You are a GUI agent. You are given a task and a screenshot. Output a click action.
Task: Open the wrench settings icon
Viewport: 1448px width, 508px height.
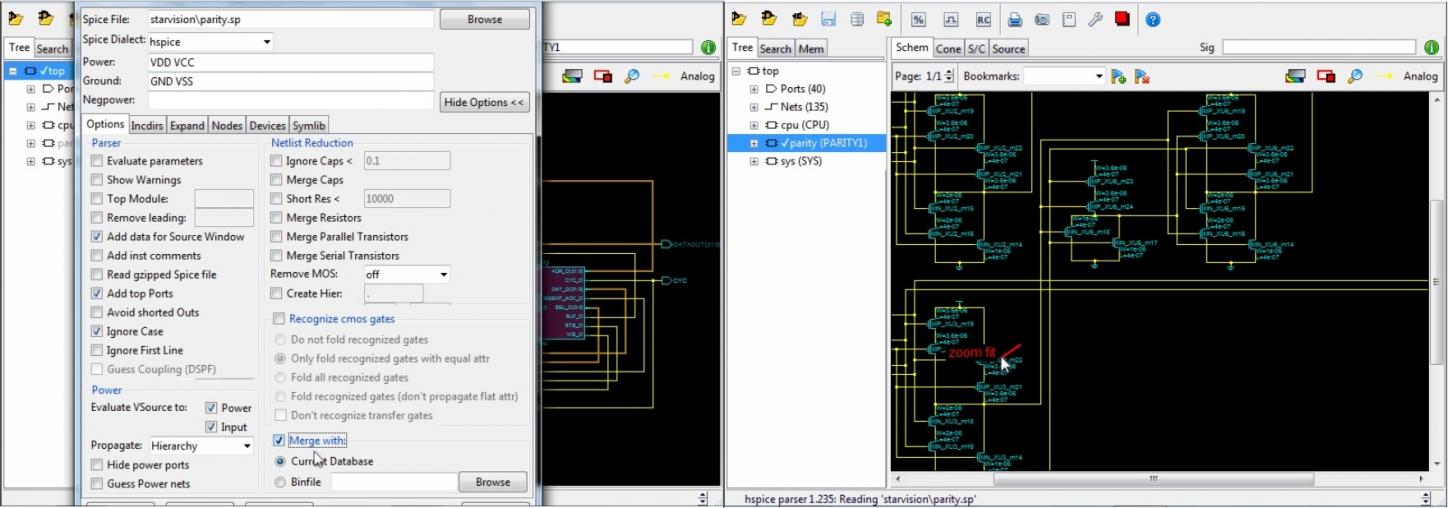1095,18
